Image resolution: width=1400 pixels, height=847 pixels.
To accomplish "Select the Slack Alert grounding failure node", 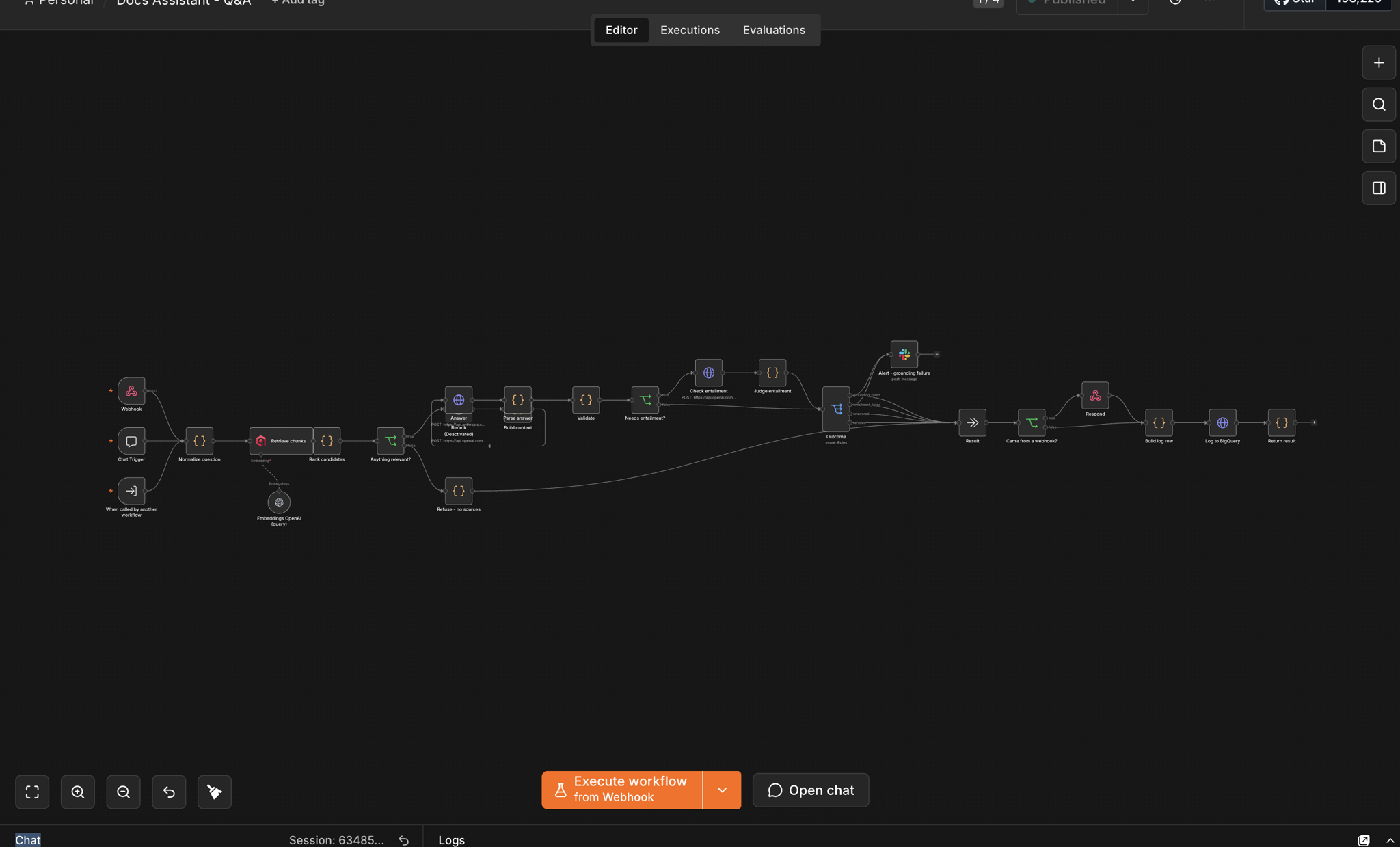I will tap(904, 354).
